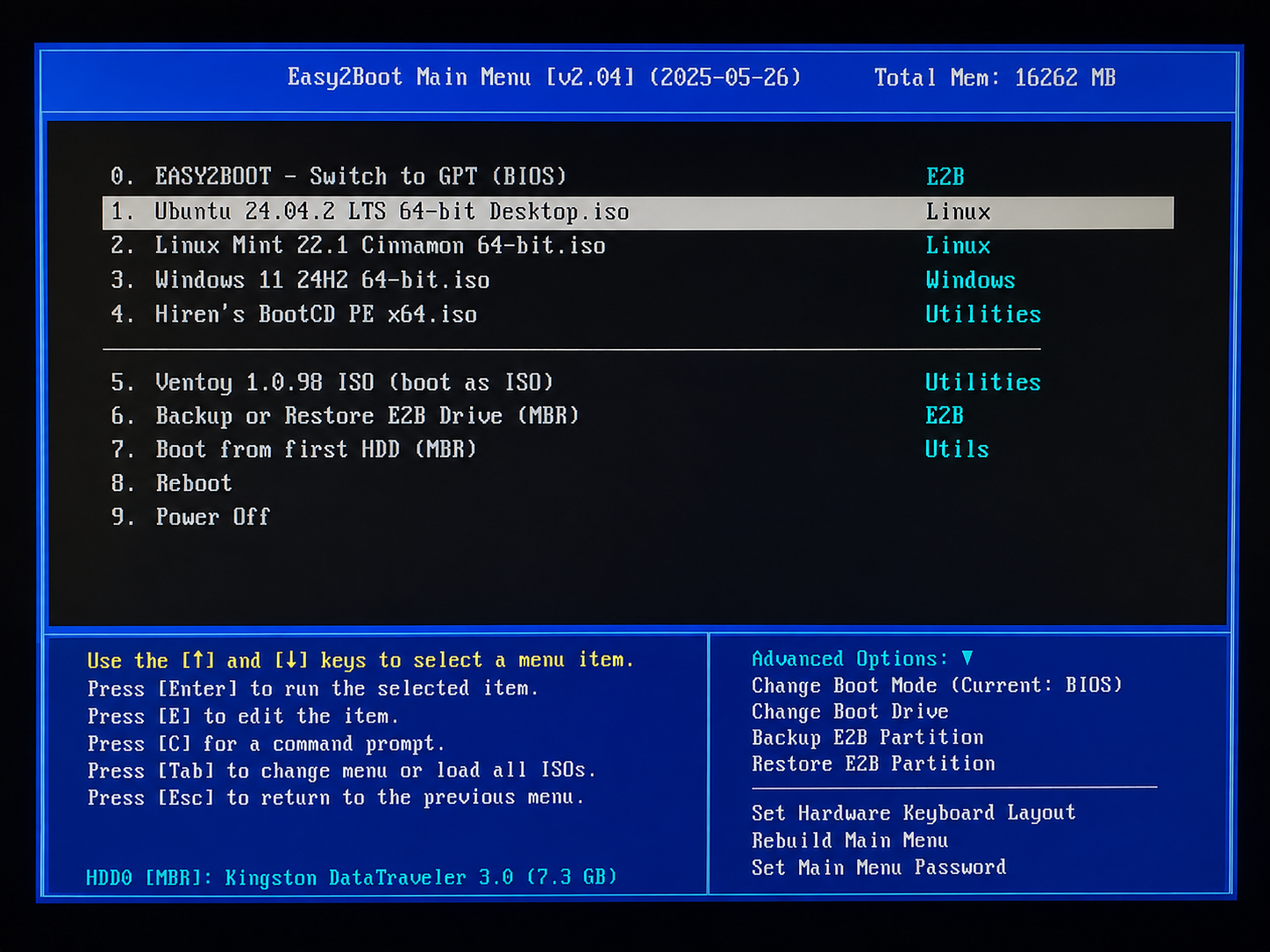The height and width of the screenshot is (952, 1270).
Task: Open the Change Boot Drive option
Action: (x=850, y=711)
